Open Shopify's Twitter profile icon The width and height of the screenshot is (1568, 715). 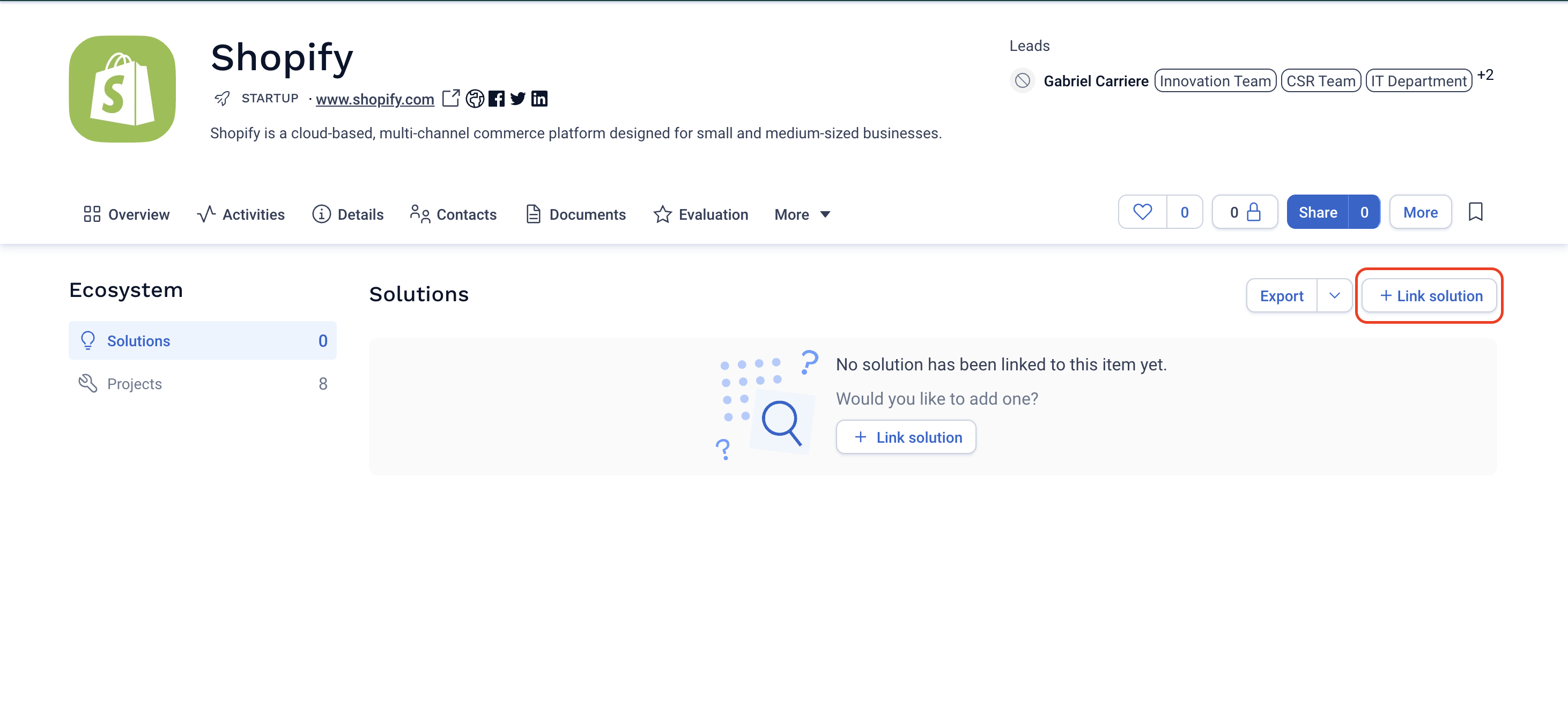point(518,98)
